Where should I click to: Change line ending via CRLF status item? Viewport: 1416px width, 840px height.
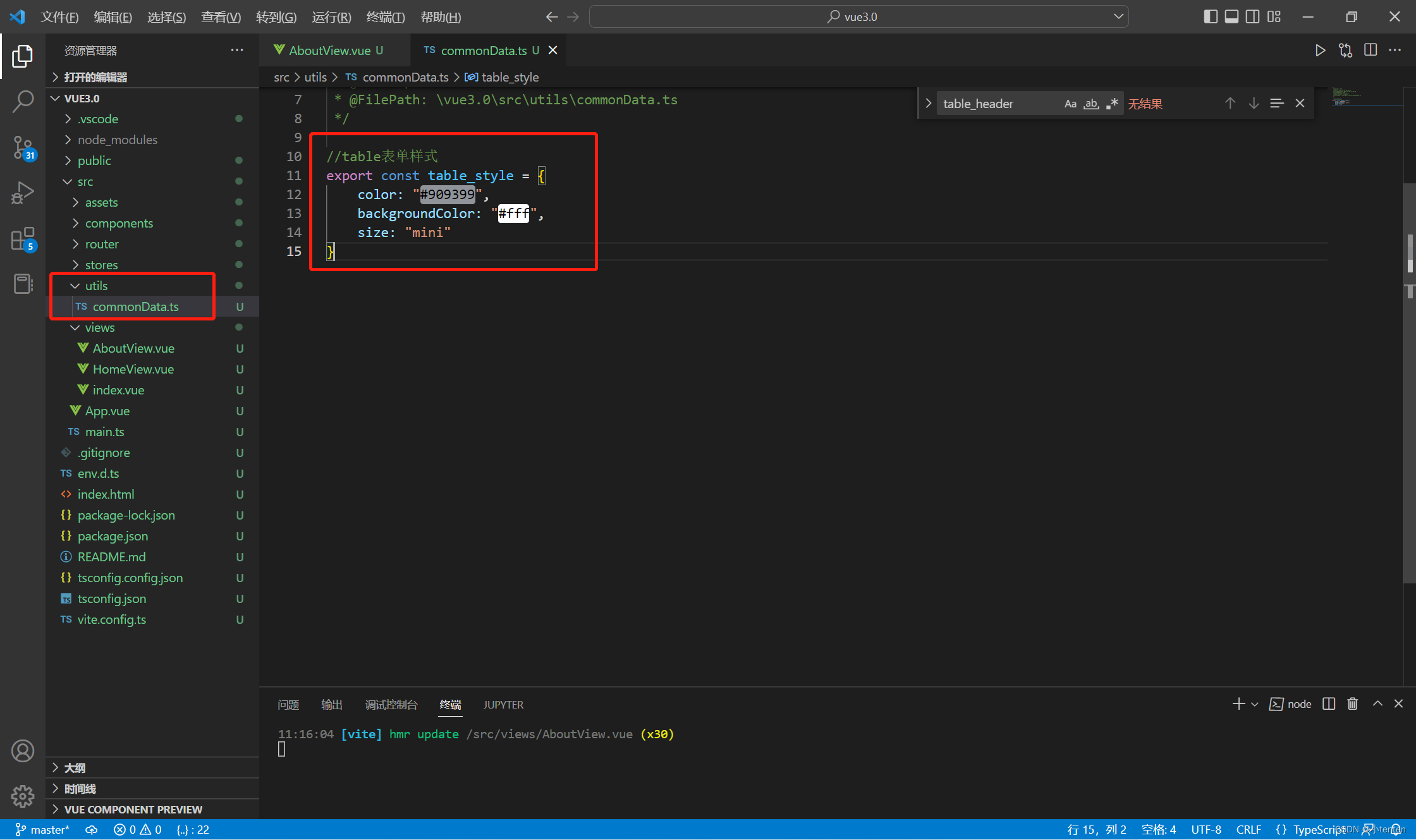point(1248,830)
